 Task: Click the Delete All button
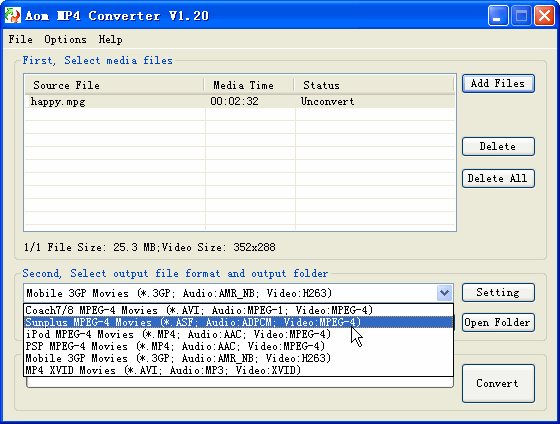[x=498, y=178]
